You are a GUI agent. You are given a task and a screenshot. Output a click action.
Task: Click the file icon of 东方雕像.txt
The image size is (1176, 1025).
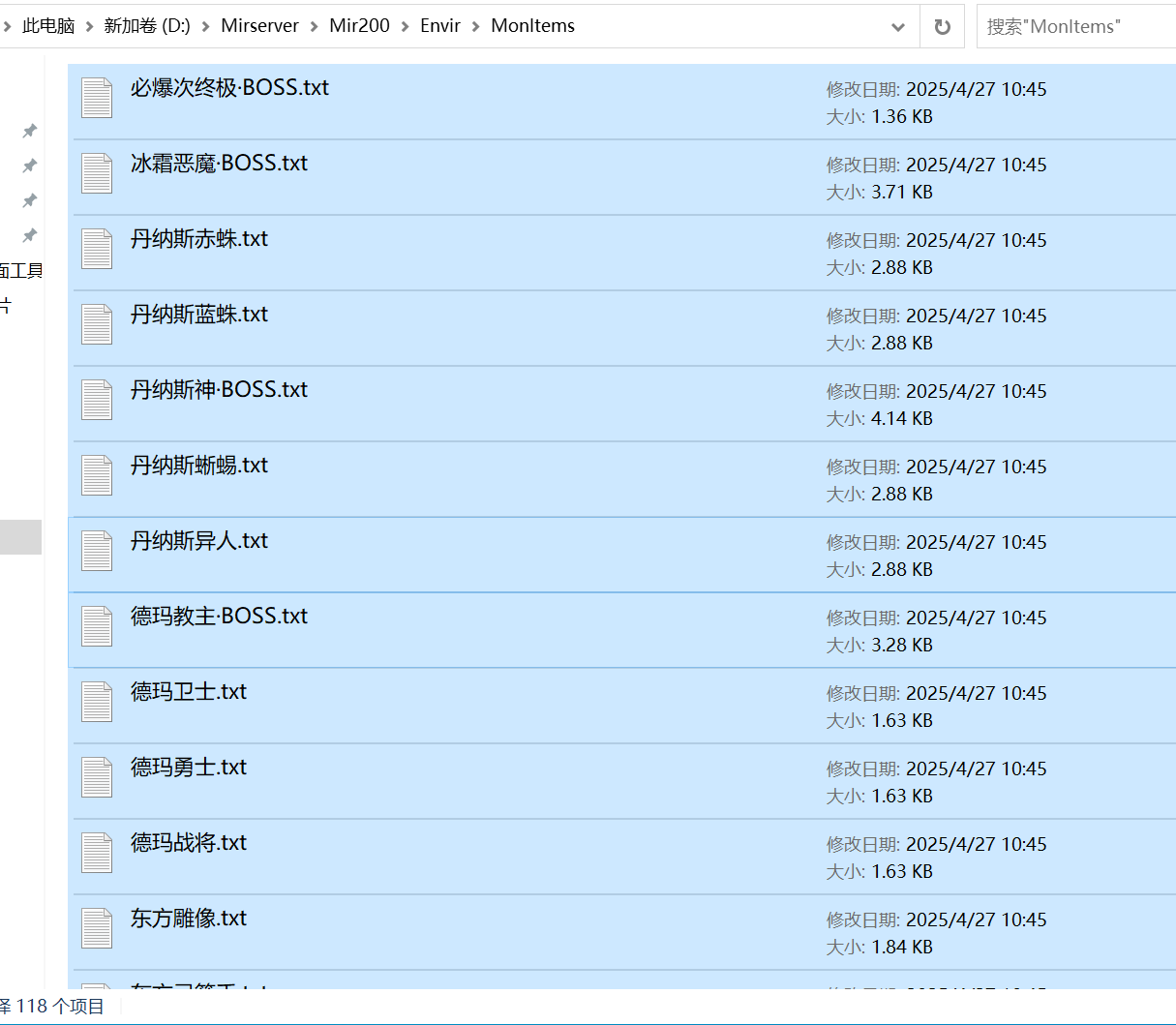coord(97,928)
